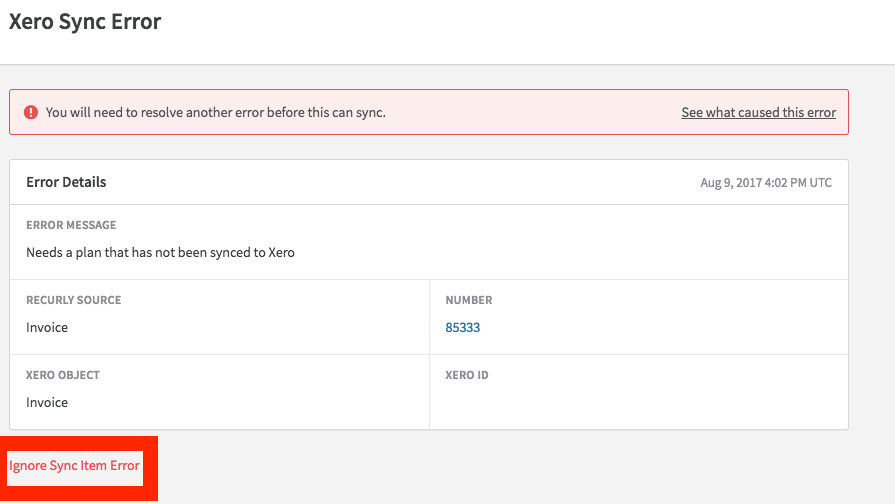895x504 pixels.
Task: Click the Ignore Sync Item Error link
Action: (x=75, y=466)
